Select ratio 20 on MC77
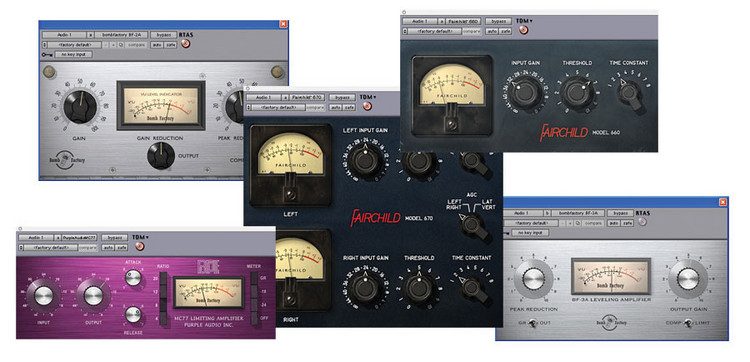The image size is (750, 362). (164, 278)
